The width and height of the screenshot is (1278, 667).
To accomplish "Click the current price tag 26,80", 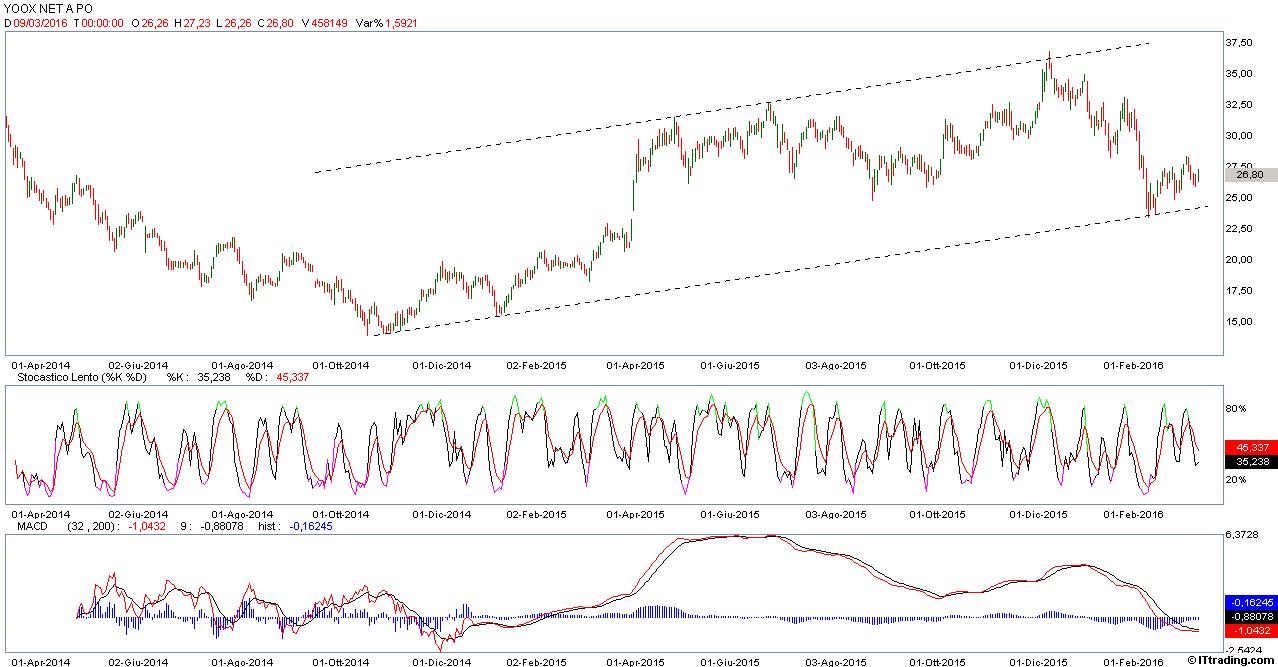I will pyautogui.click(x=1250, y=174).
